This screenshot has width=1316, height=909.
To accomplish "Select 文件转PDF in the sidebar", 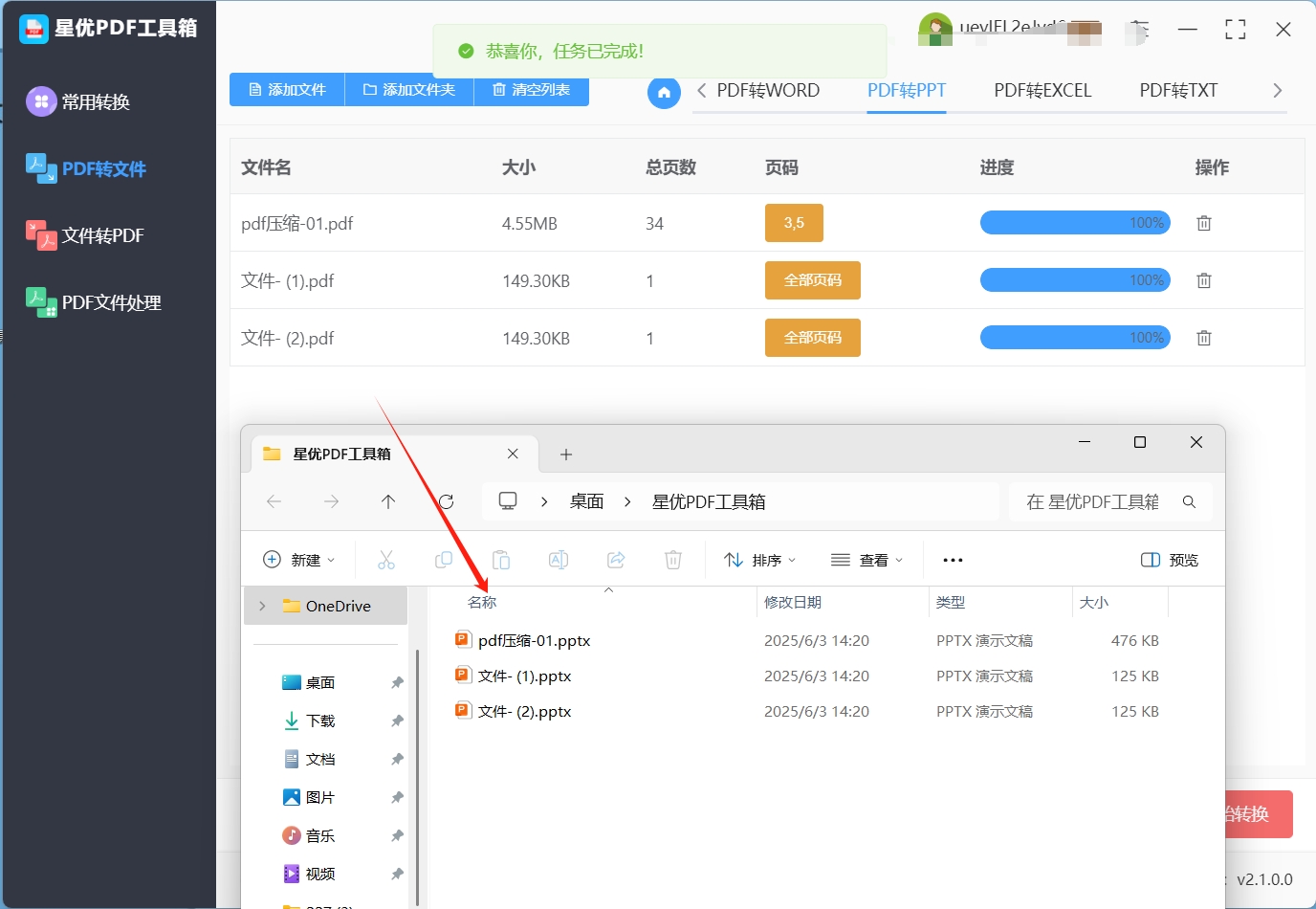I will (85, 235).
